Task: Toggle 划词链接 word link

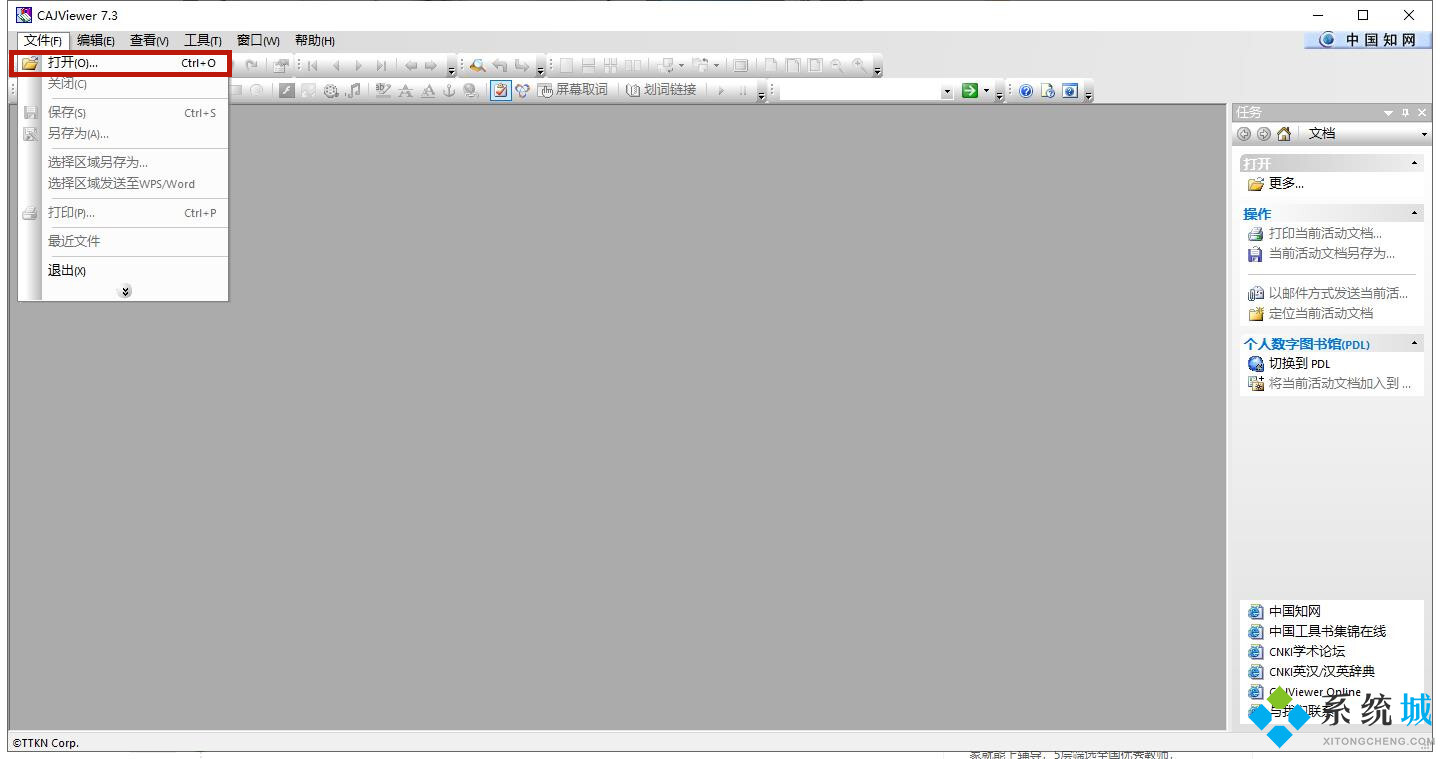Action: tap(661, 91)
